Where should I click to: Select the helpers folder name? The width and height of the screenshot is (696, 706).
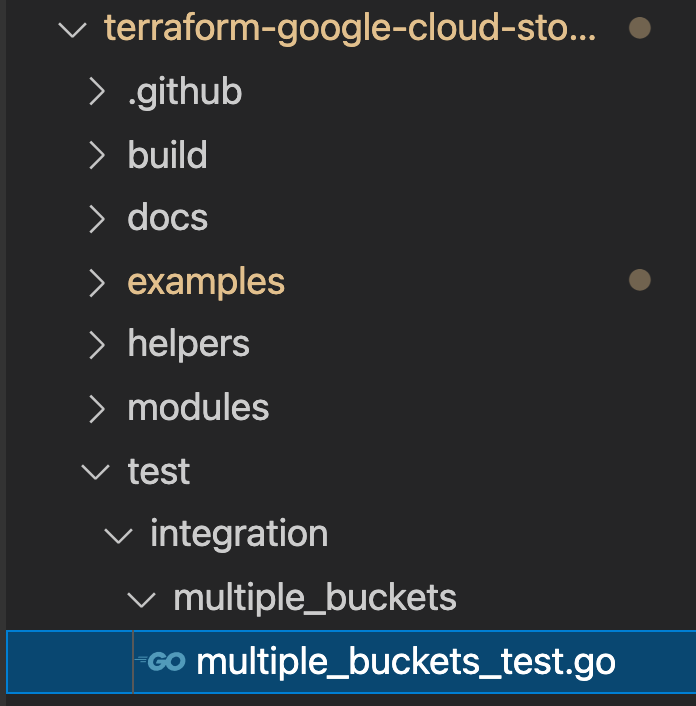pos(189,344)
